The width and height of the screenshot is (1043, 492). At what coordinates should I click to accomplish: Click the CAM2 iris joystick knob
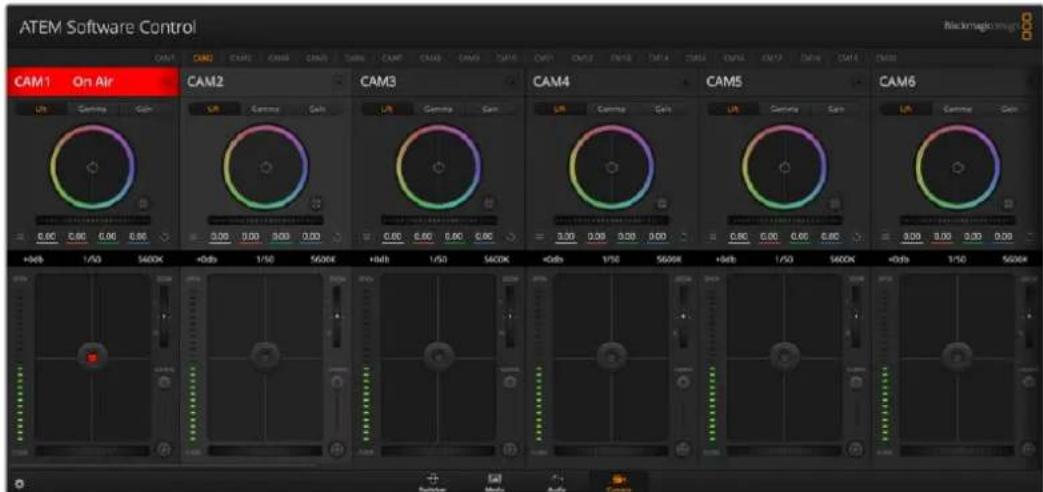click(x=265, y=356)
